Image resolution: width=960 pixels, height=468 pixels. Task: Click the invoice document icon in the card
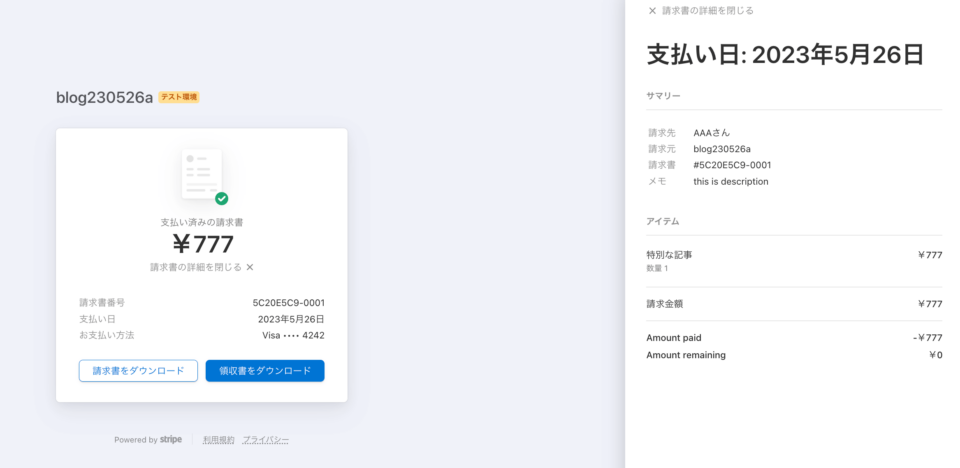pos(201,174)
